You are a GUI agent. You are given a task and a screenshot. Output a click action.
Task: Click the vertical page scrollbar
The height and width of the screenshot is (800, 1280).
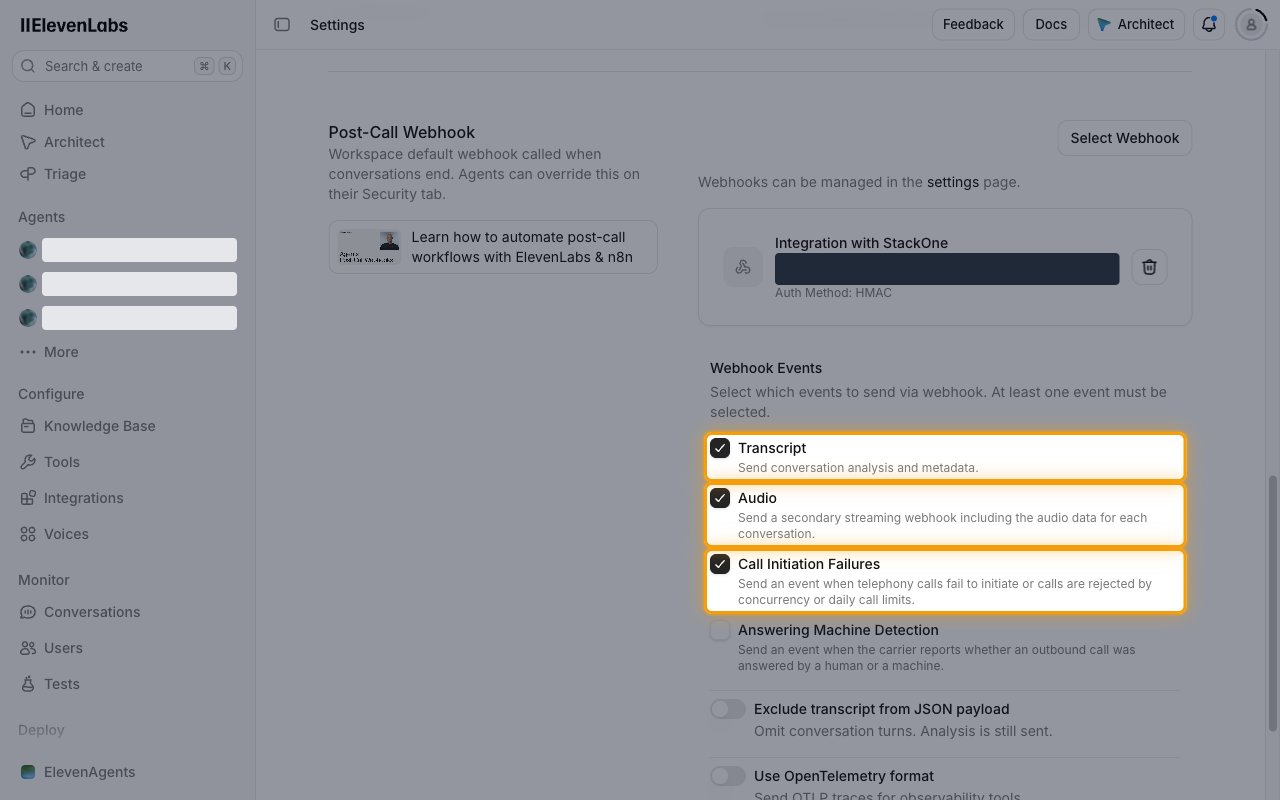tap(1273, 603)
